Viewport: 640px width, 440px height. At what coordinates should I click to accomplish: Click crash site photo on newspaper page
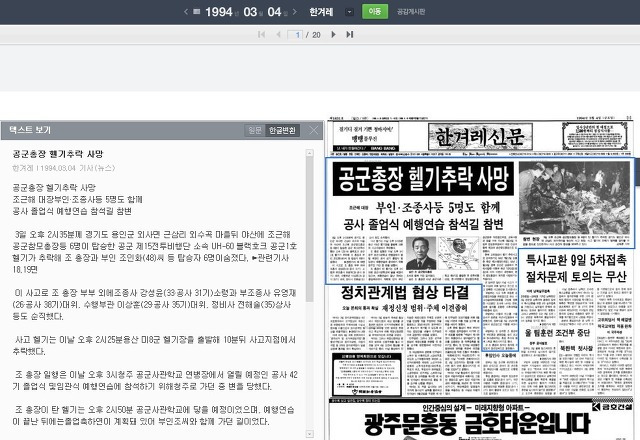click(575, 198)
